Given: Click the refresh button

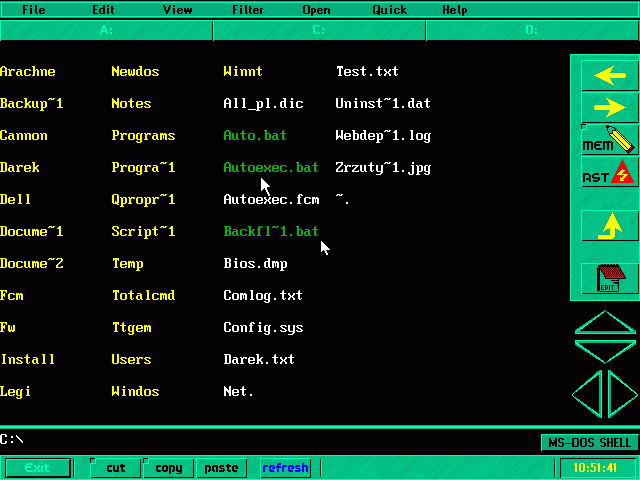Looking at the screenshot, I should pos(285,468).
